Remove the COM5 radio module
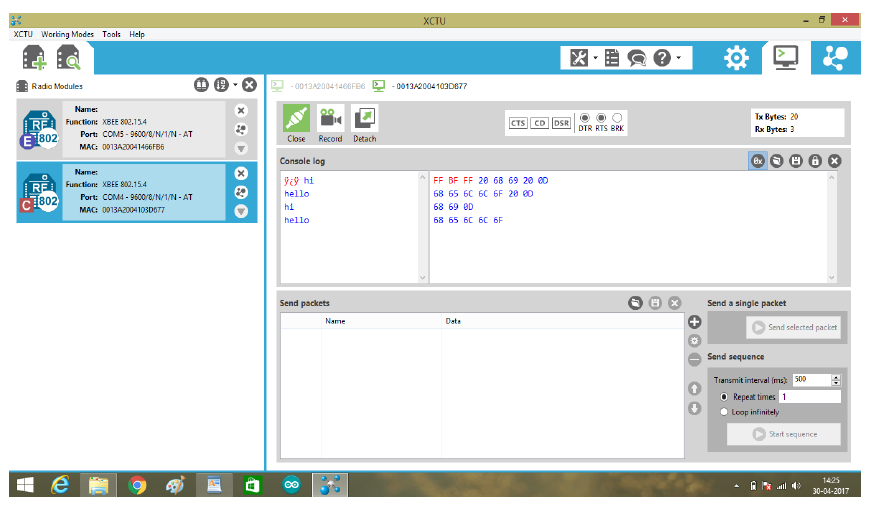The height and width of the screenshot is (509, 877). (241, 111)
